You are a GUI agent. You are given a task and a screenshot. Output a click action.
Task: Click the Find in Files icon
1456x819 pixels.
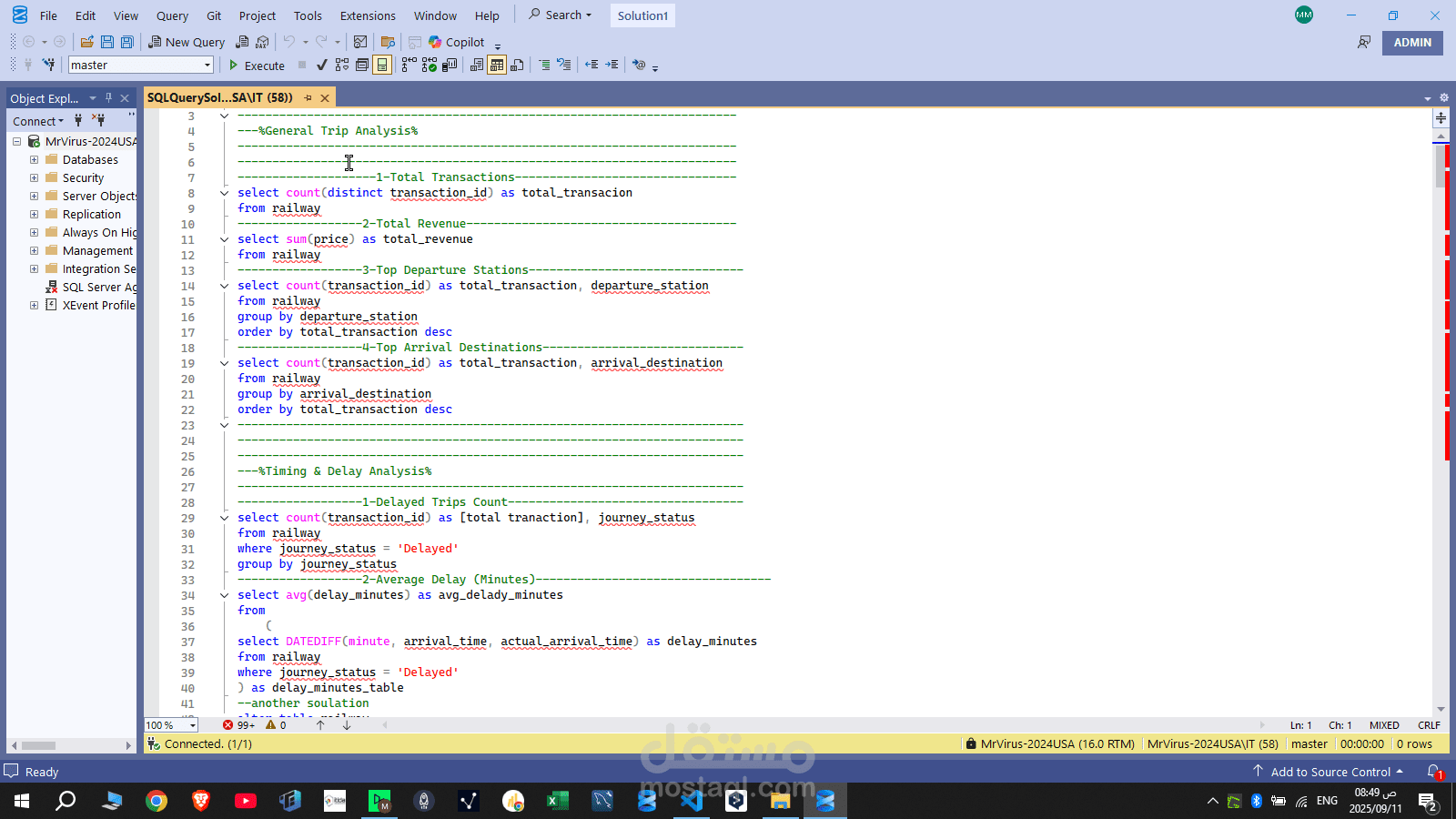388,42
